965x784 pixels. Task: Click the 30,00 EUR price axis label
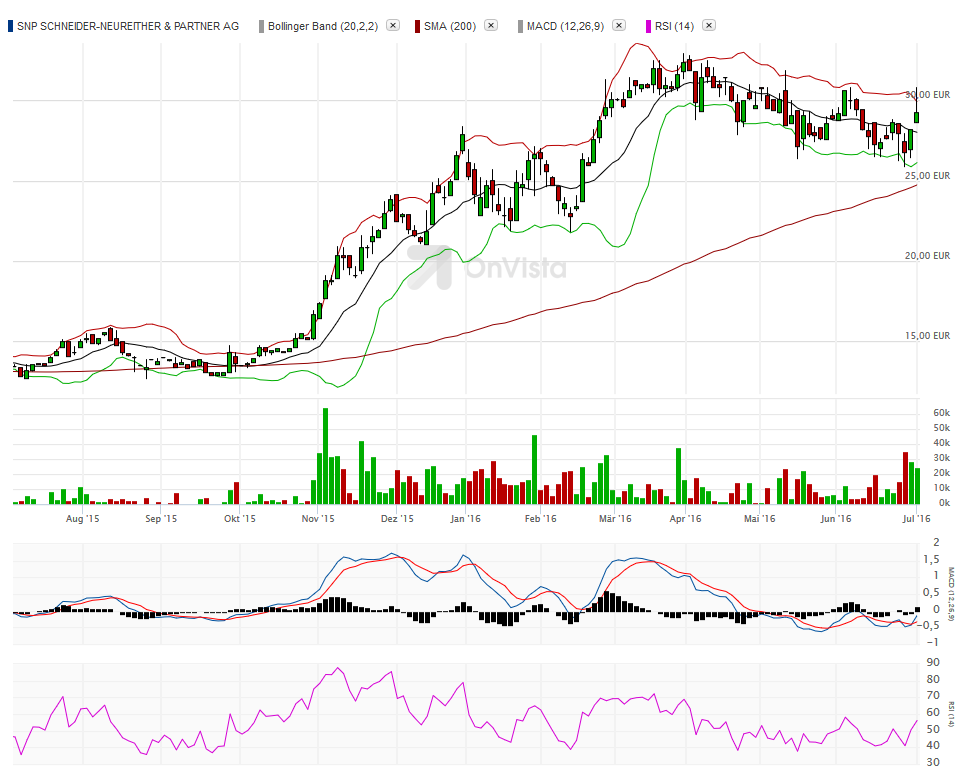click(x=927, y=95)
